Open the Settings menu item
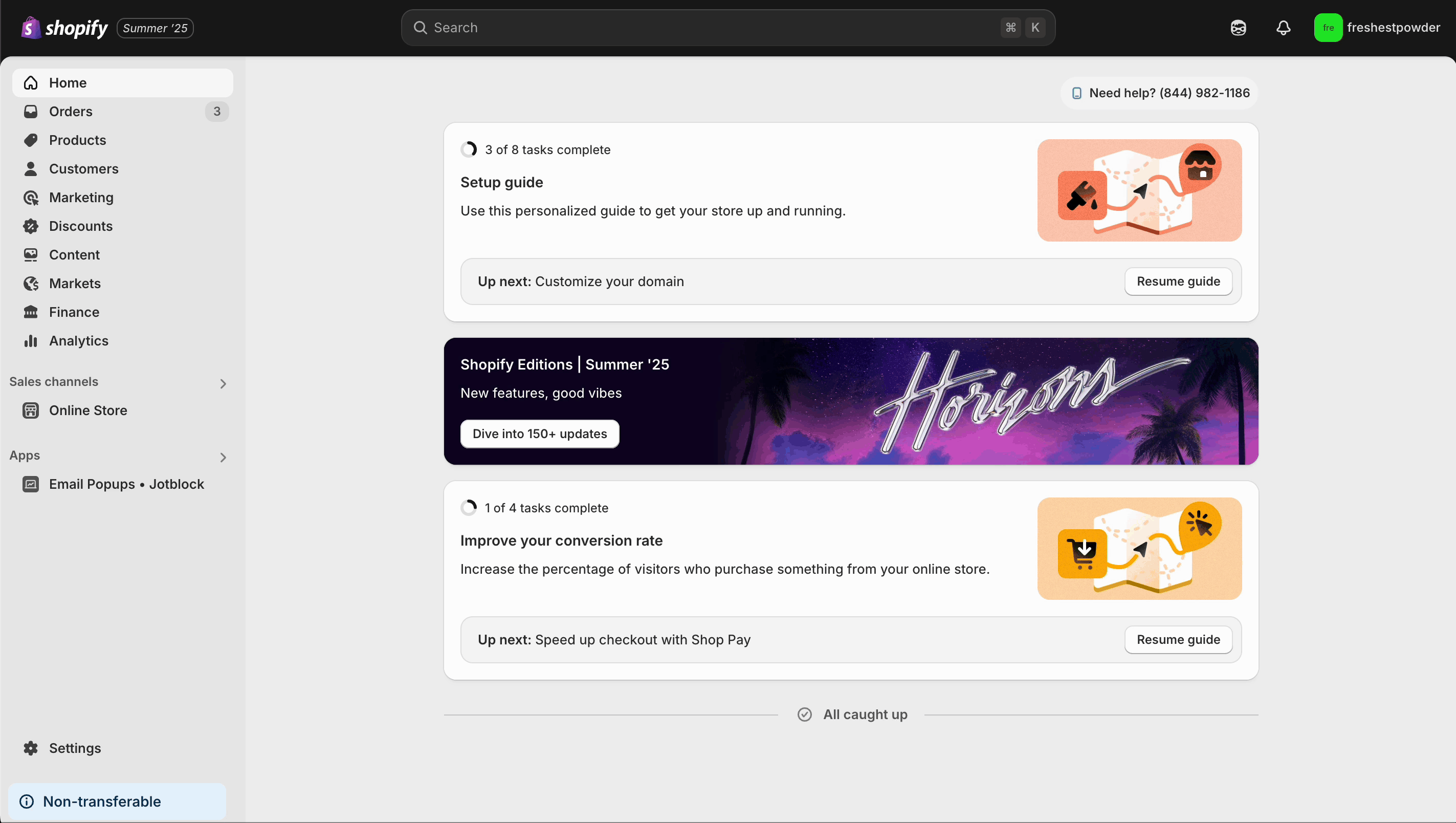This screenshot has width=1456, height=823. (x=74, y=748)
